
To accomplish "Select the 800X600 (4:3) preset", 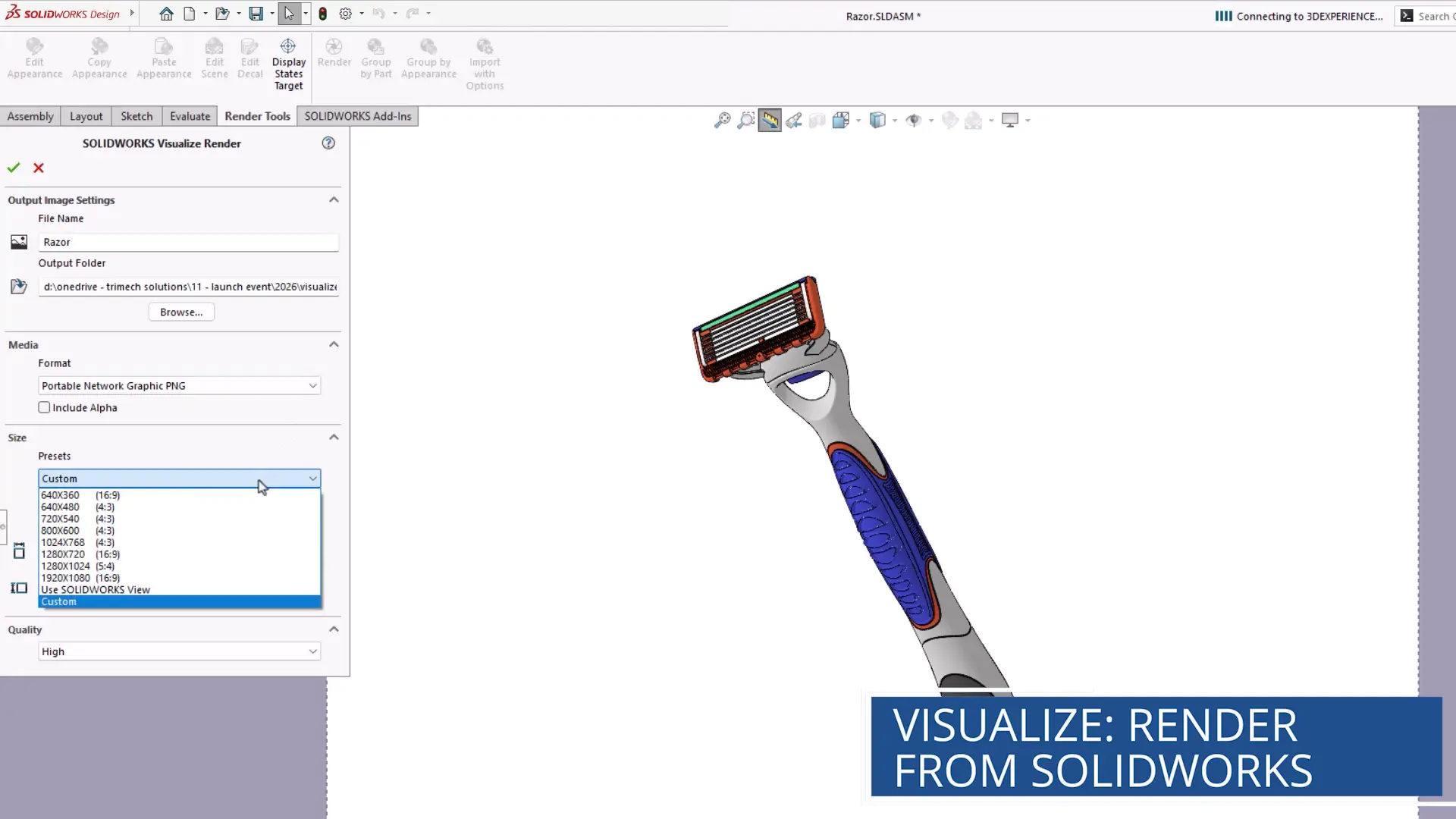I will pyautogui.click(x=180, y=531).
